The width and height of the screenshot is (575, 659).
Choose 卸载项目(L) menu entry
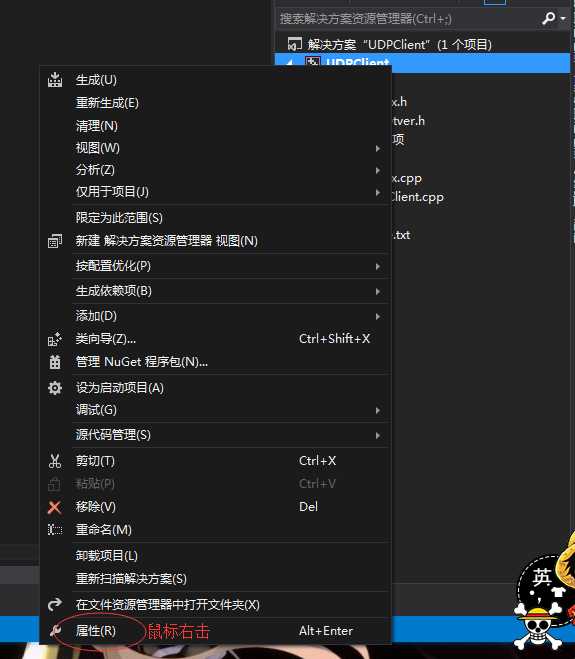(216, 556)
